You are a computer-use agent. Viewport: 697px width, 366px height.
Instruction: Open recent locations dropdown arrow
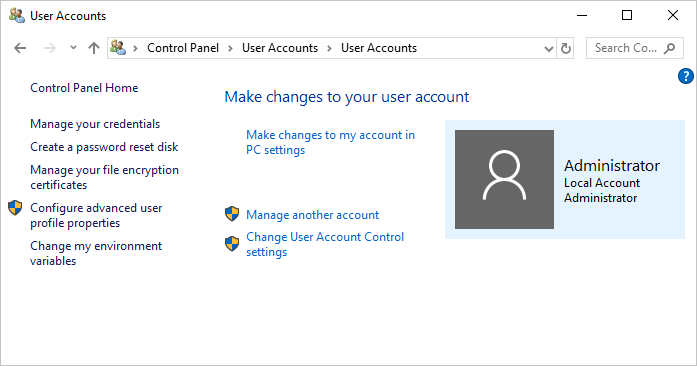[73, 48]
